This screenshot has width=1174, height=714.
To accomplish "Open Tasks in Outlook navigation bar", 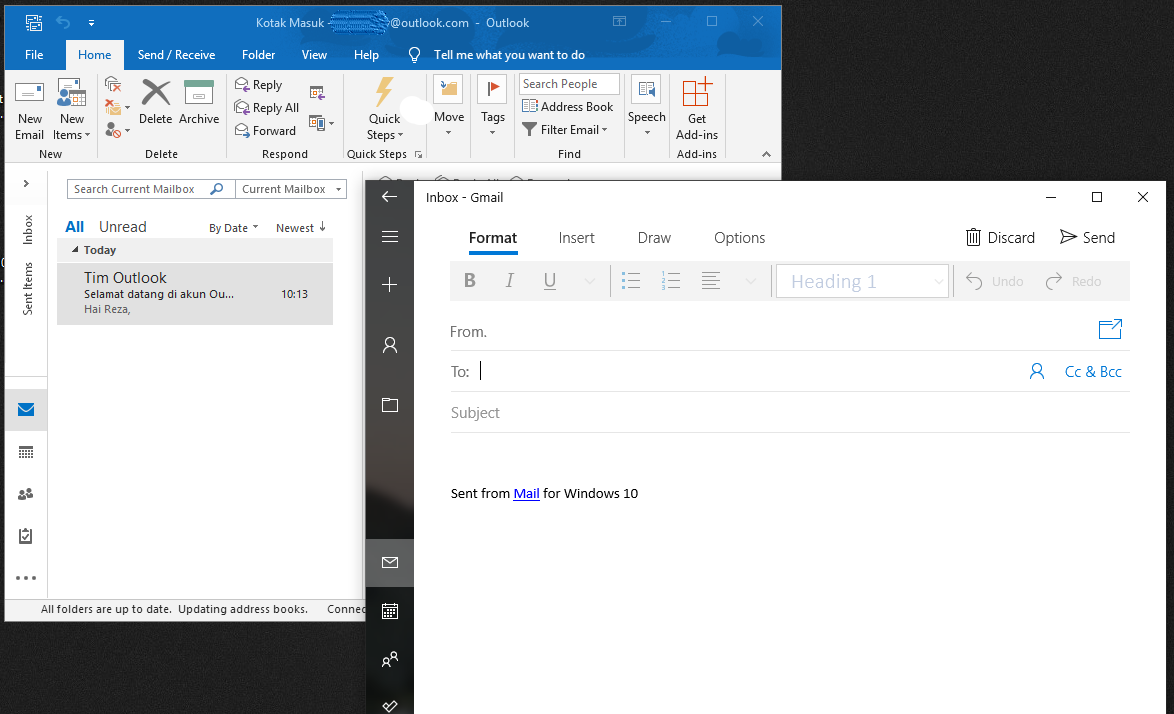I will coord(26,536).
